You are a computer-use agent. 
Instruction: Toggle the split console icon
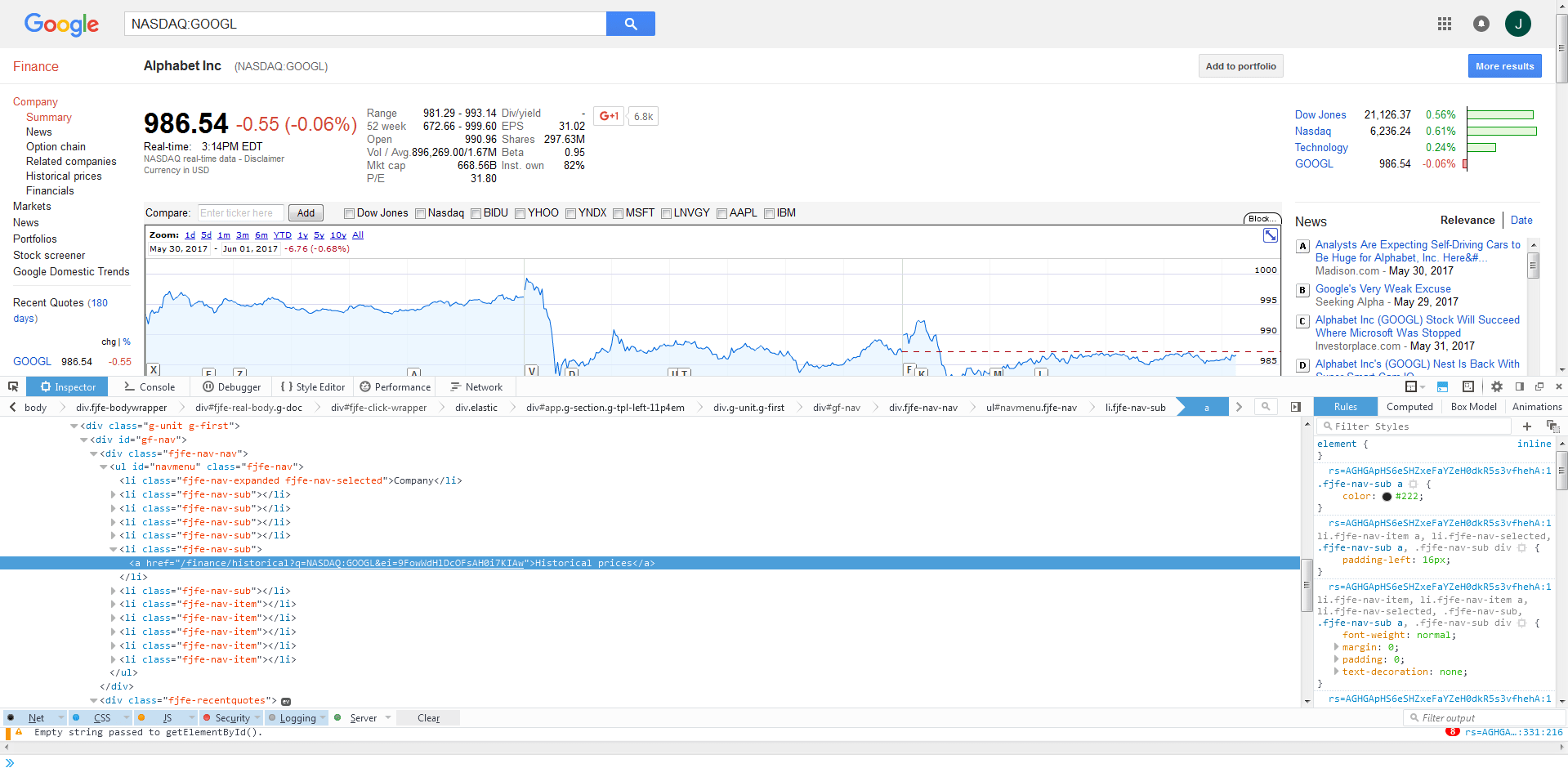1442,386
